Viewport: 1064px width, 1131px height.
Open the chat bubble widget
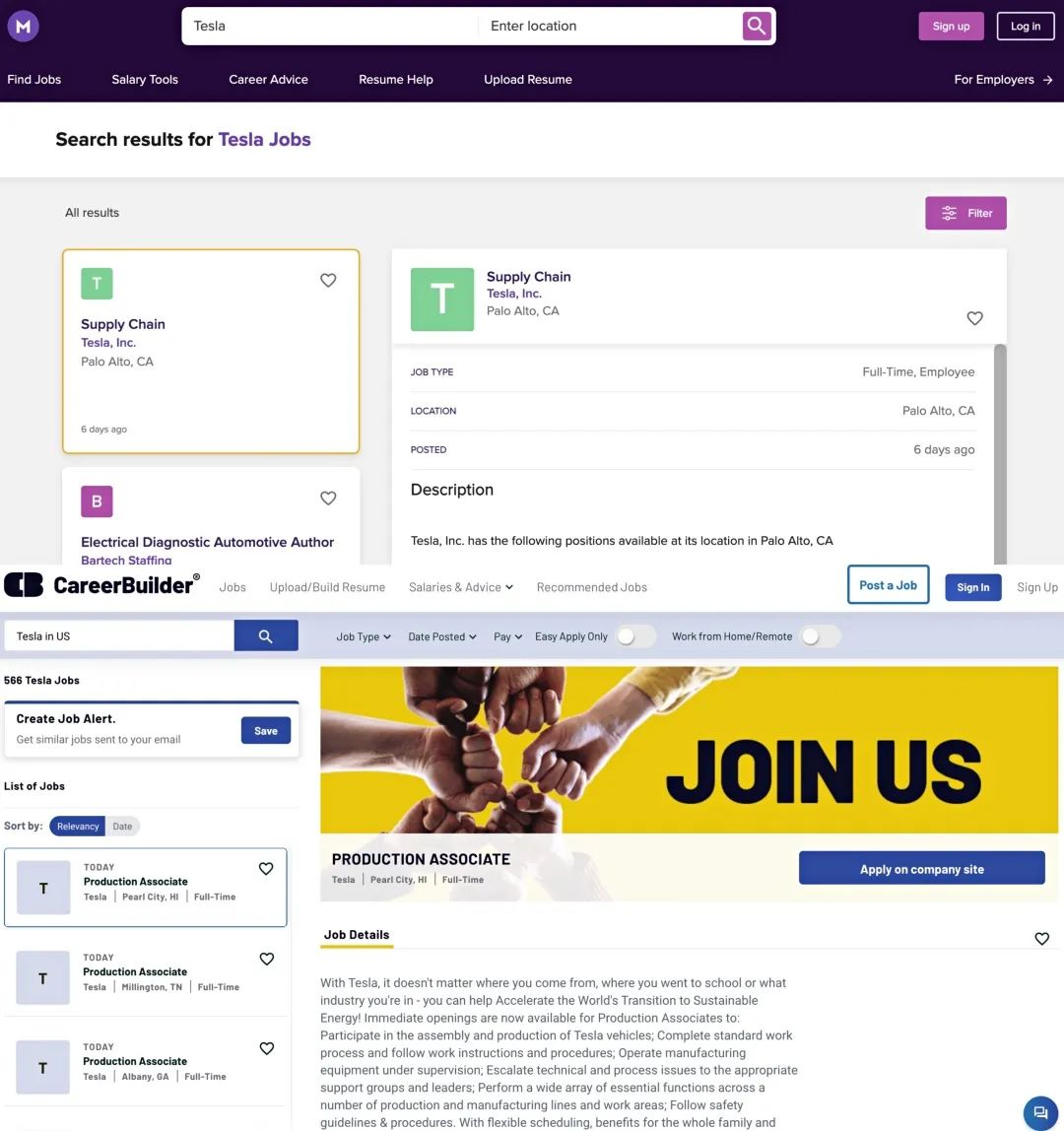[x=1040, y=1112]
